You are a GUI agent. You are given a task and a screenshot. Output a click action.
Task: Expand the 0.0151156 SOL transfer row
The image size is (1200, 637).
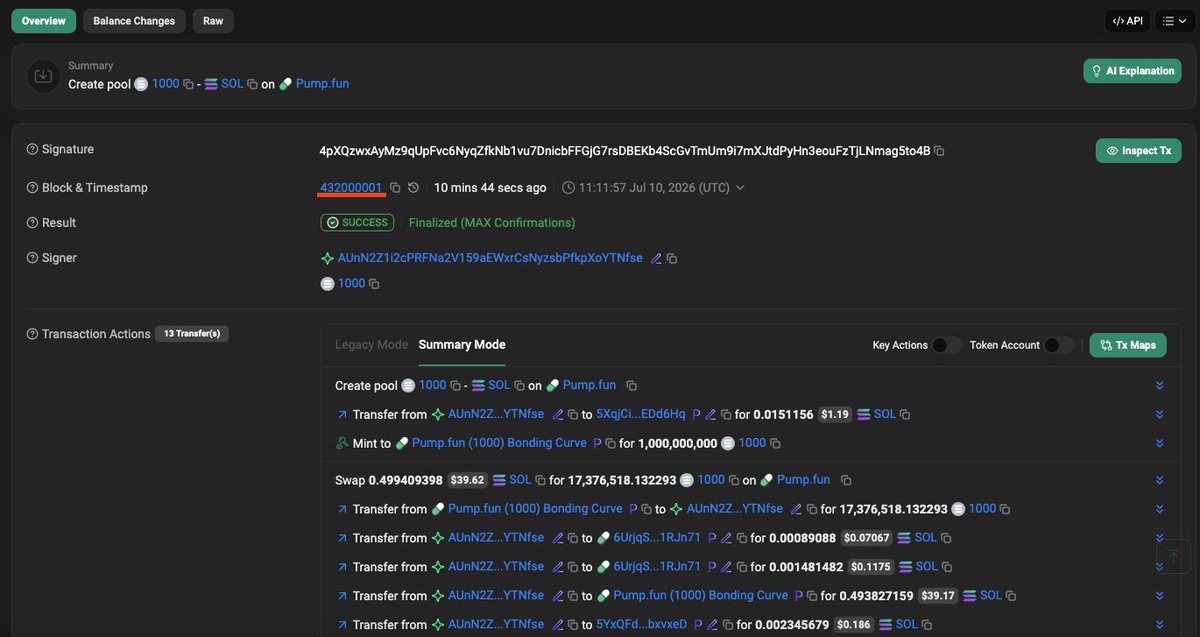click(1159, 414)
